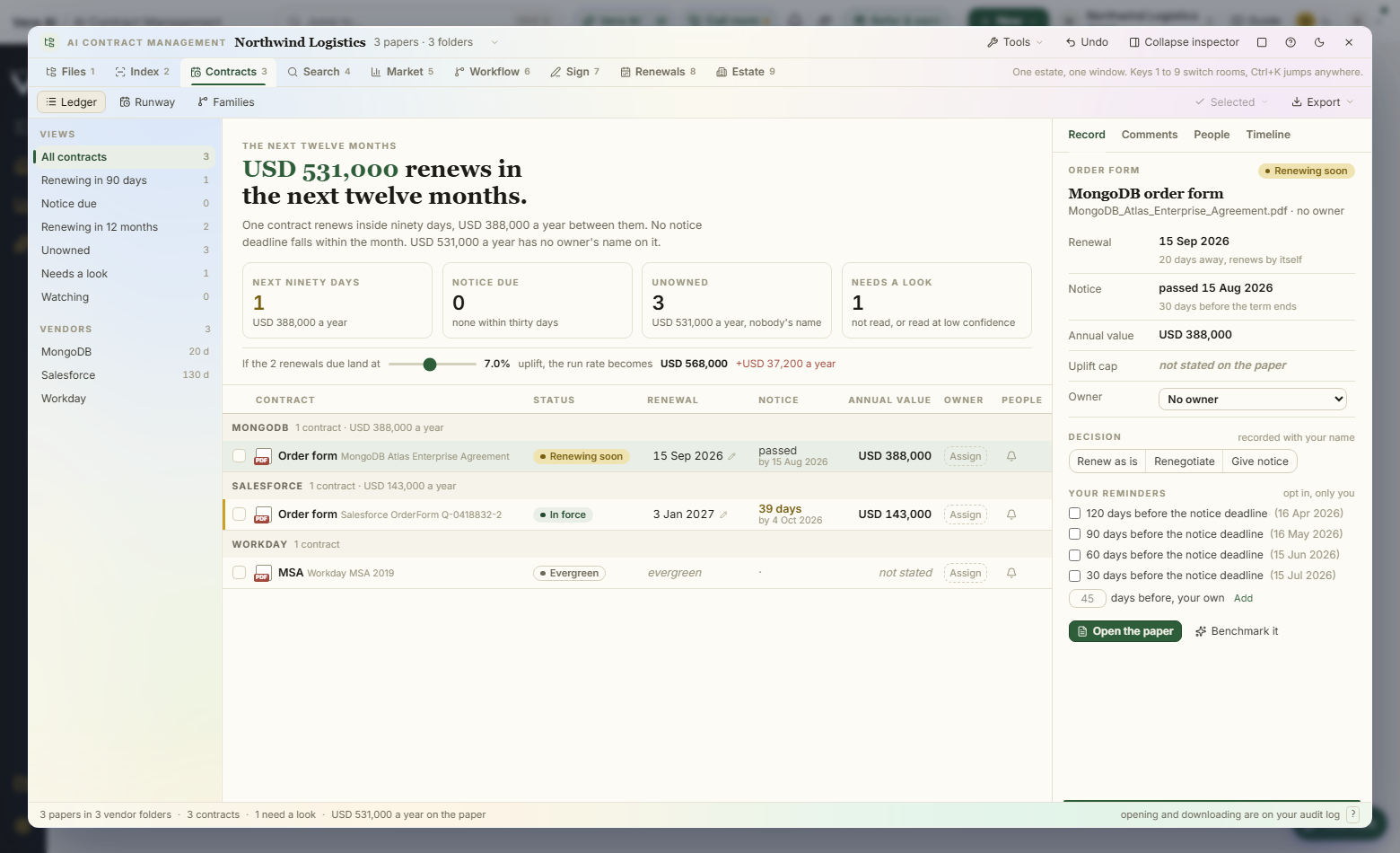The width and height of the screenshot is (1400, 853).
Task: Click the bell icon in Salesforce row
Action: [1011, 514]
